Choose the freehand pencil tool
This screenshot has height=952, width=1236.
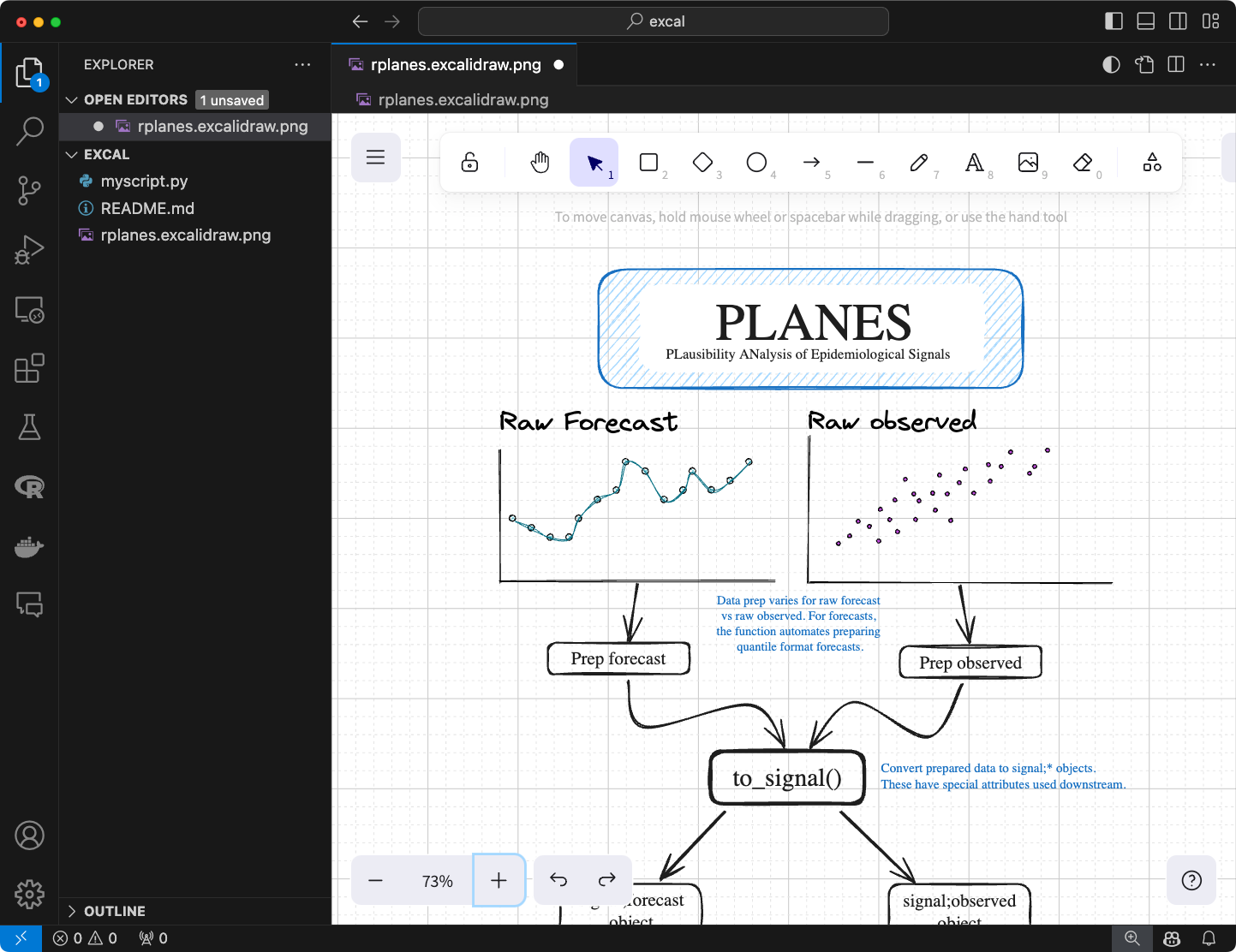click(x=919, y=162)
